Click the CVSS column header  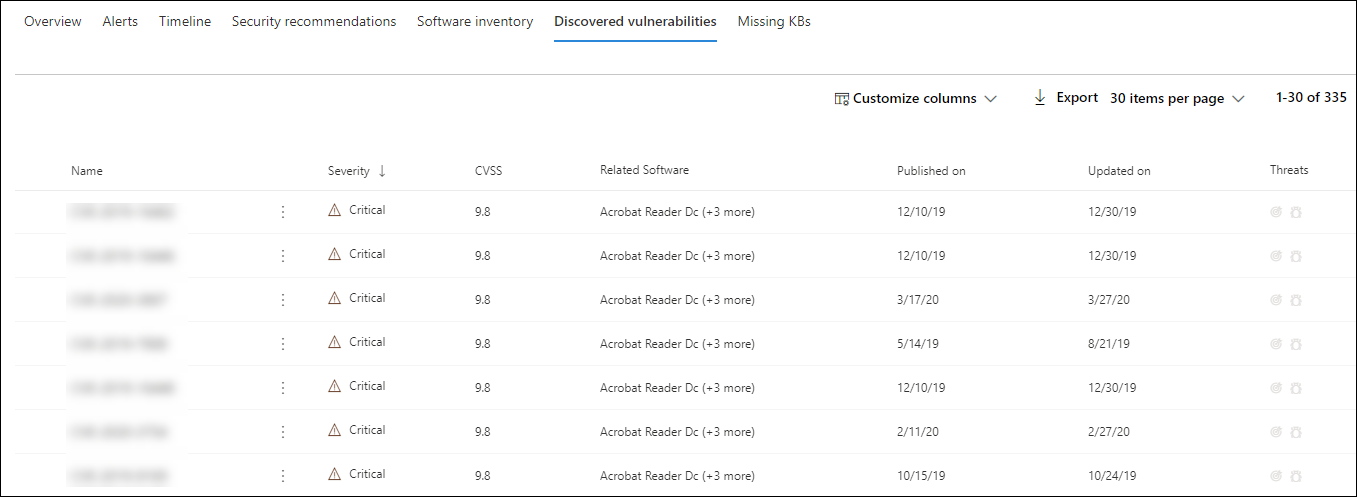488,171
